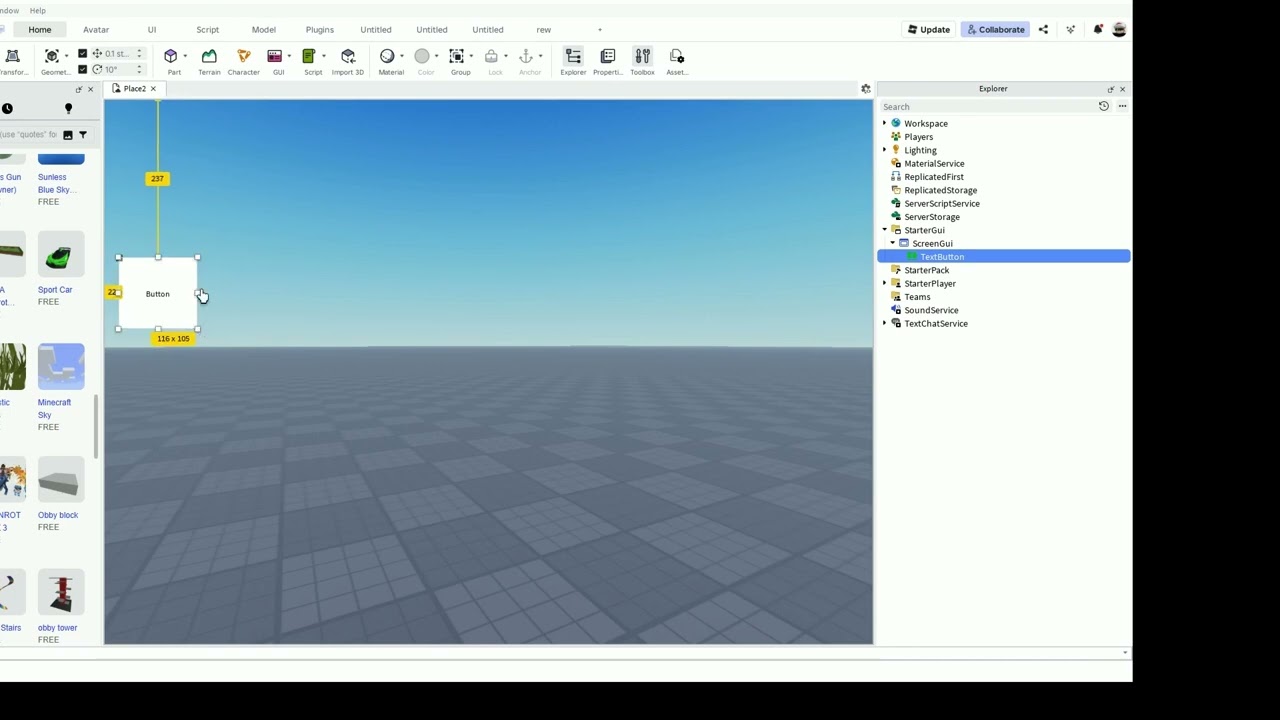
Task: Click the Group tool icon
Action: point(457,56)
